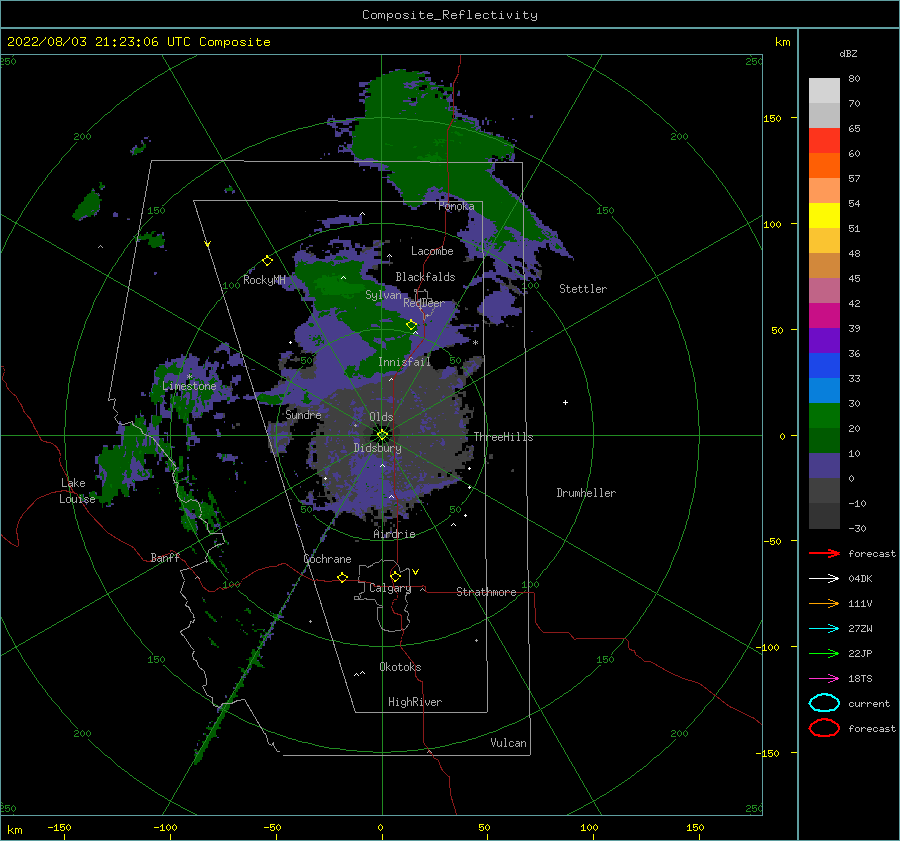This screenshot has width=900, height=841.
Task: Select the light gray 80–70 dBZ swatch
Action: coord(824,91)
